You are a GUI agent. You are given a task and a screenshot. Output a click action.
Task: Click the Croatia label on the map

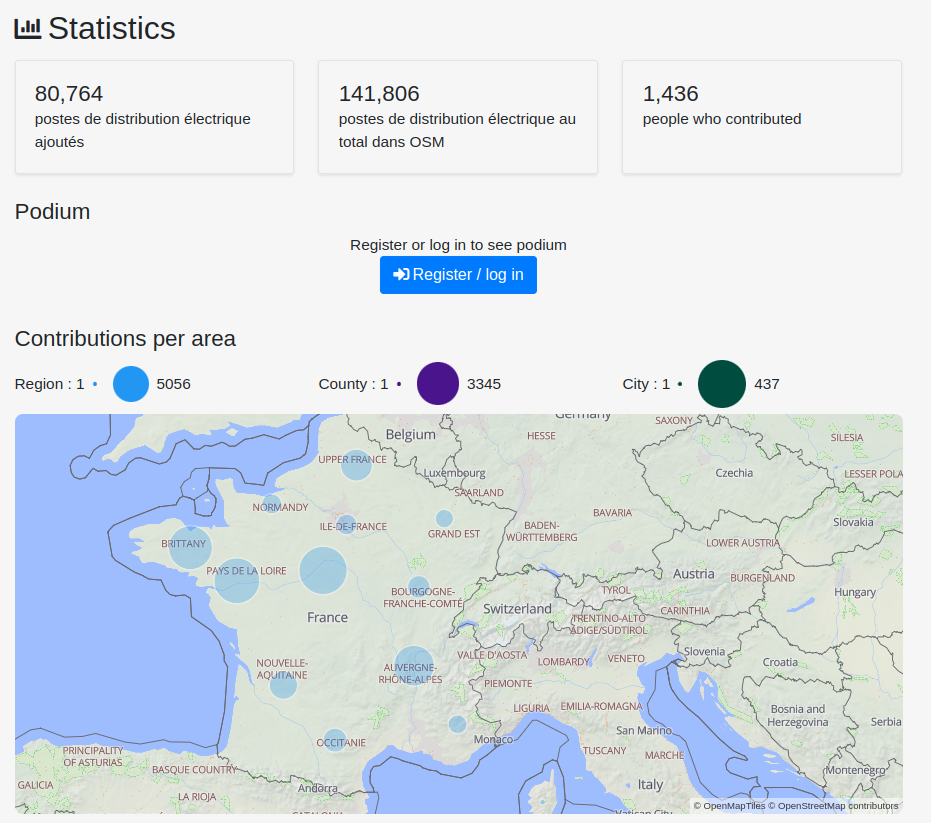coord(780,662)
